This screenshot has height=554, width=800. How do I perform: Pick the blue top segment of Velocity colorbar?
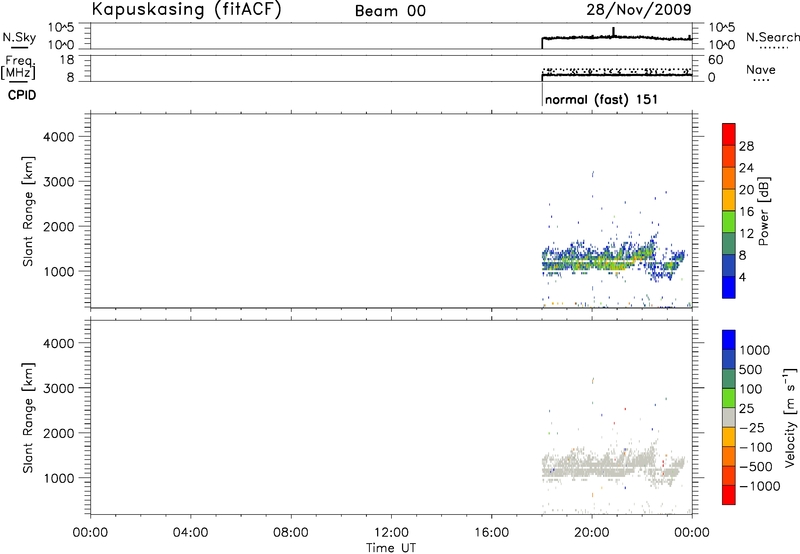(x=729, y=340)
